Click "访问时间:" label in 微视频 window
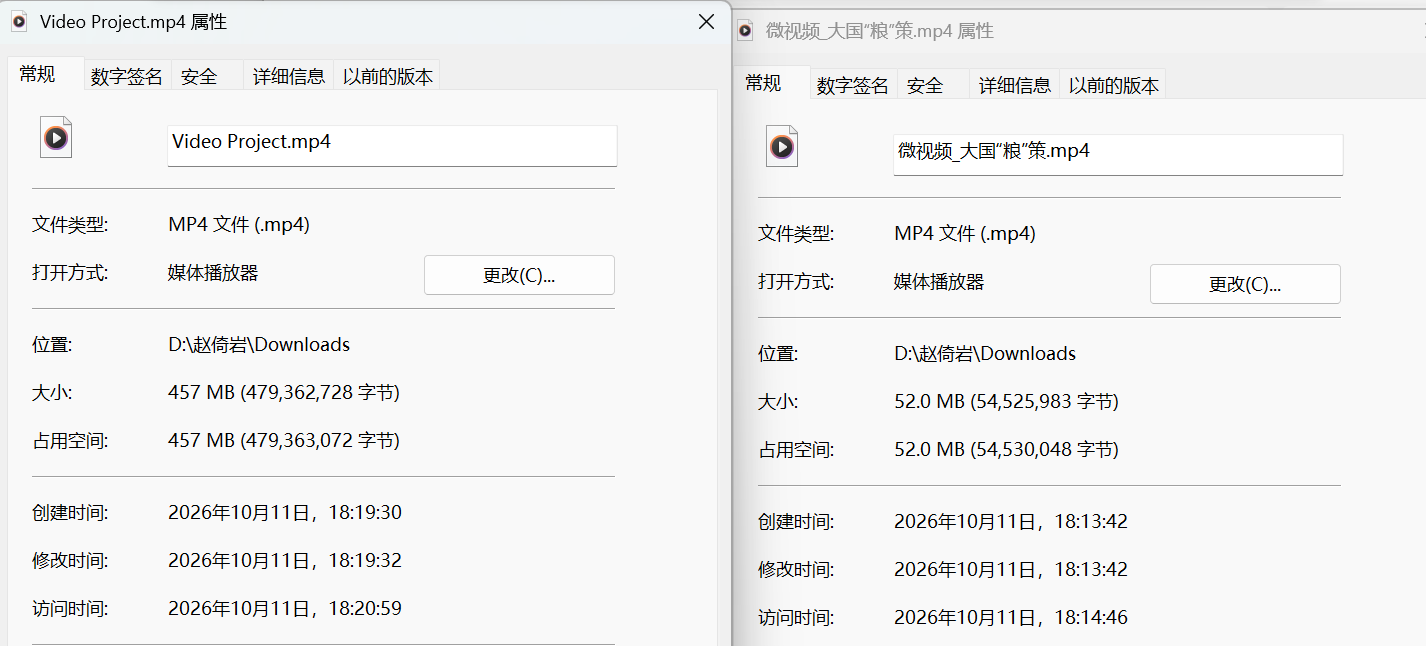 click(x=796, y=618)
